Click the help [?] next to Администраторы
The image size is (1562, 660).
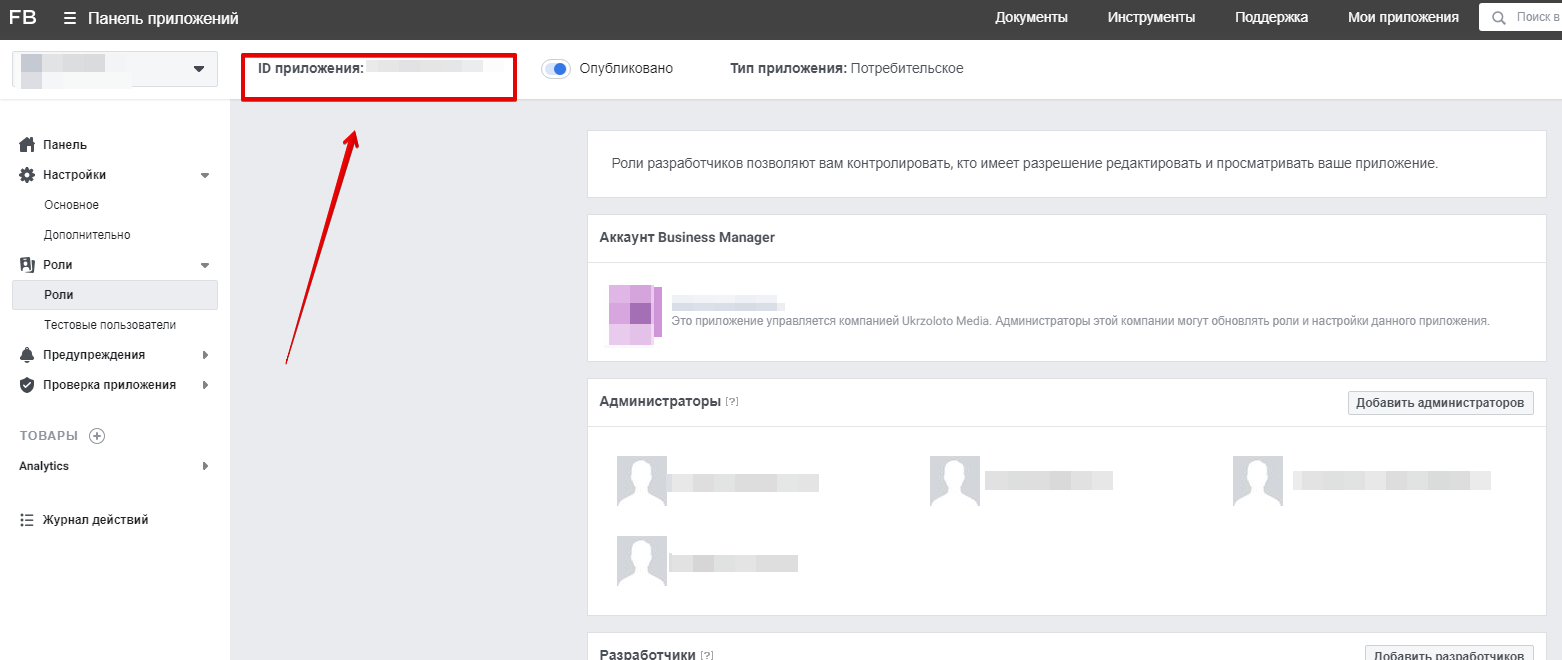point(732,402)
